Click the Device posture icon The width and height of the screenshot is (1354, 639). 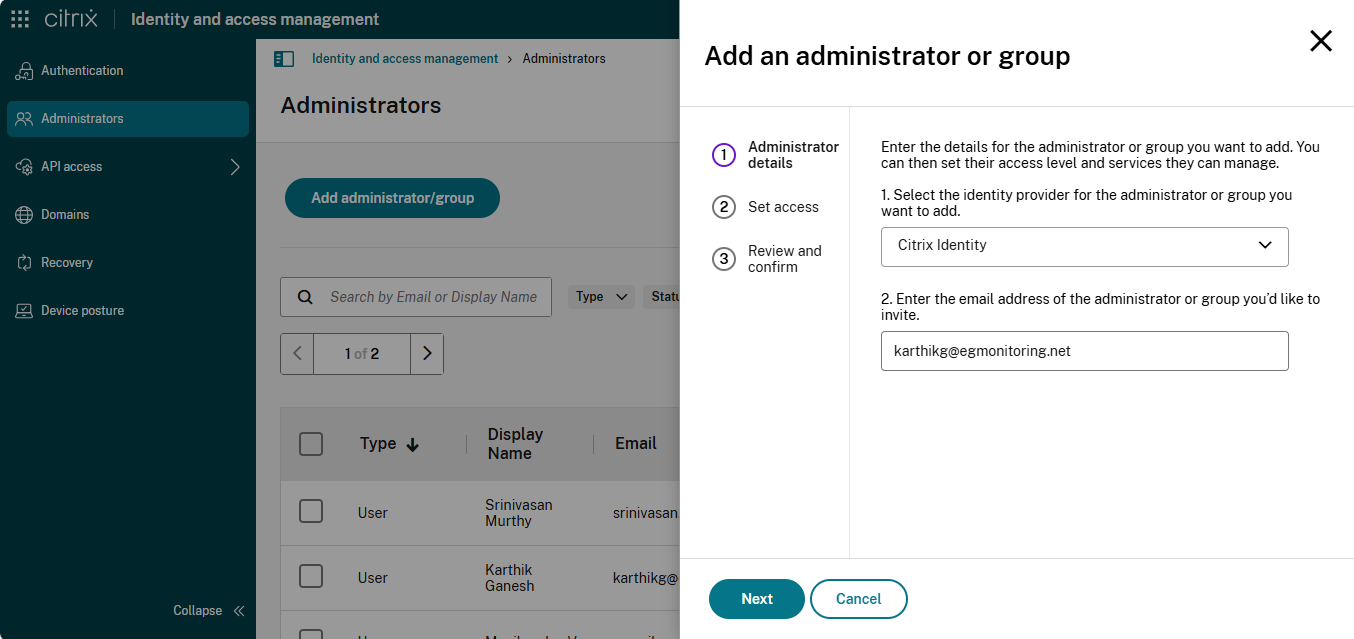coord(24,311)
